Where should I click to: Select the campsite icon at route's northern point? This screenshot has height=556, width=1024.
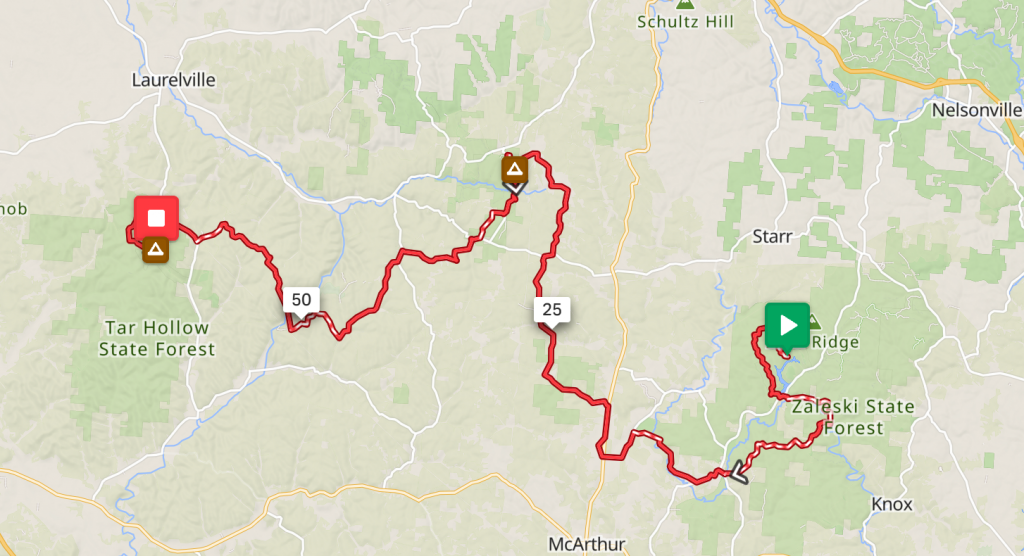[x=515, y=169]
